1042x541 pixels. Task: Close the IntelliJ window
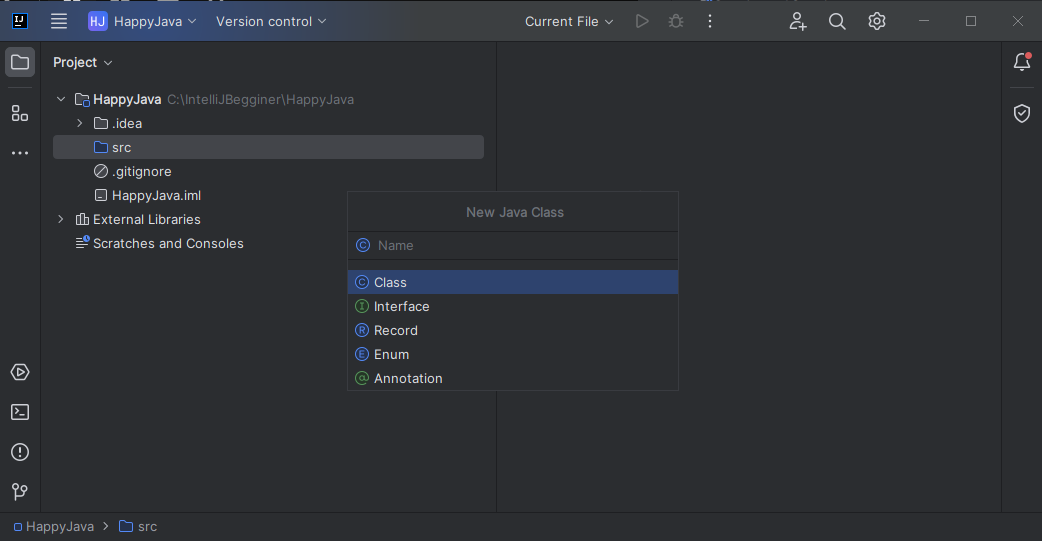1018,21
